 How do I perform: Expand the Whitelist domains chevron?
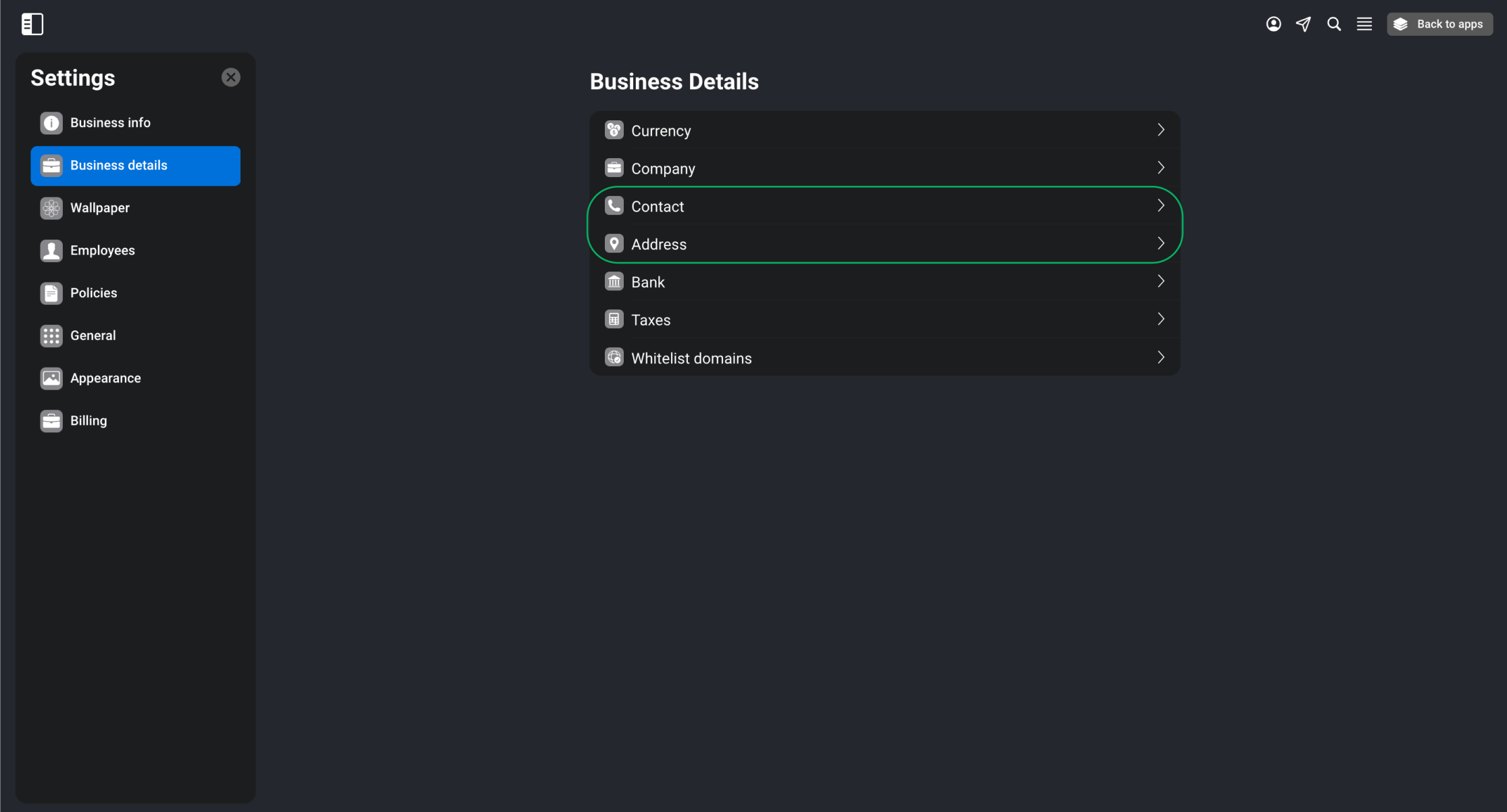(x=1161, y=357)
